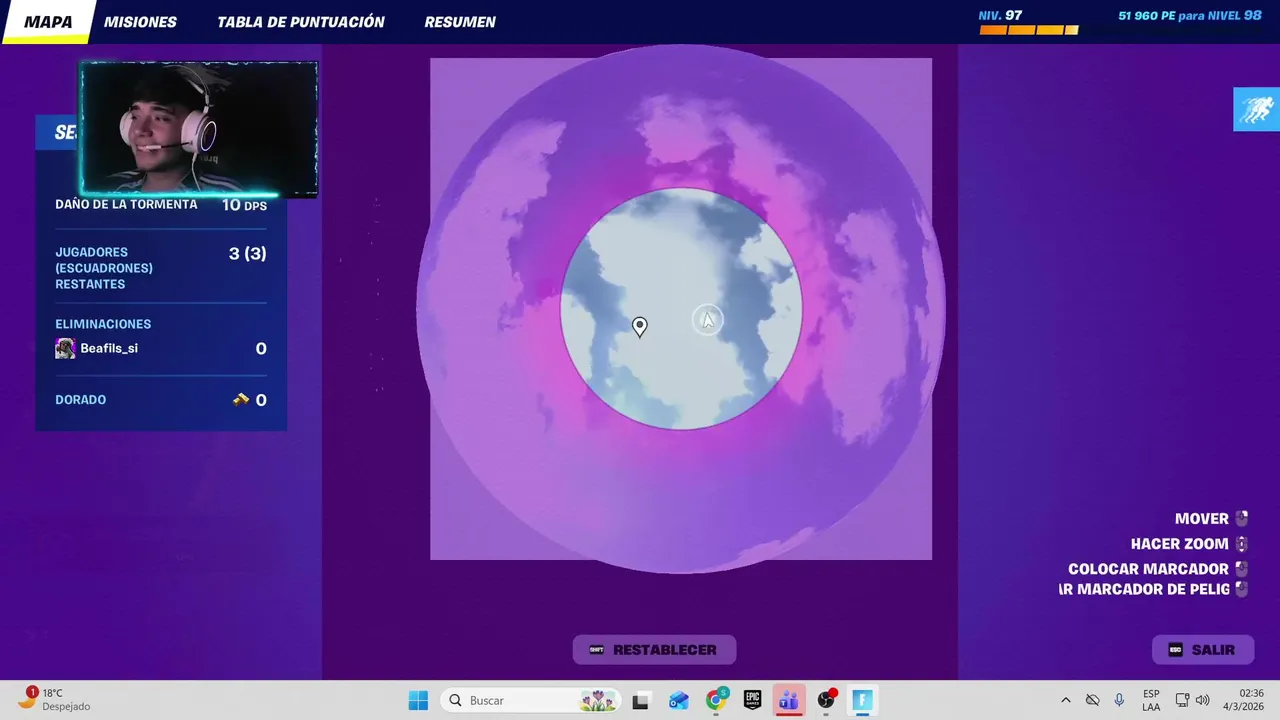Click the NIV. 97 level label

pos(1000,15)
